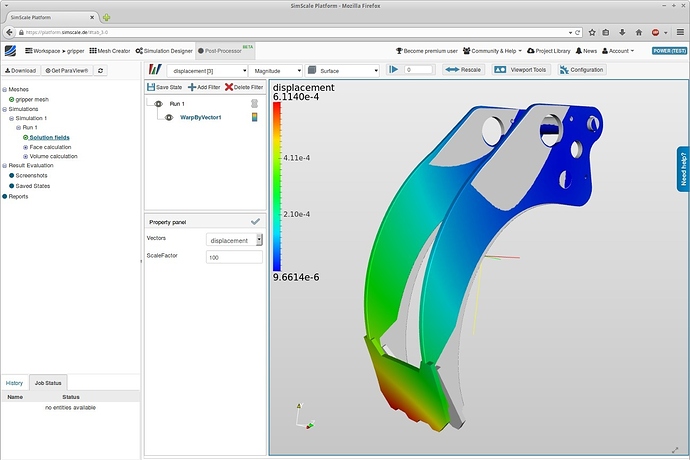This screenshot has width=690, height=460.
Task: Open the Simulation Designer tab
Action: 164,51
